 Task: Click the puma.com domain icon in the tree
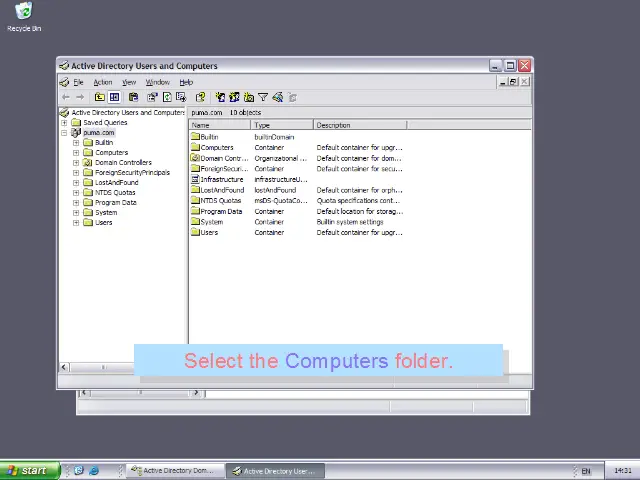click(x=76, y=132)
